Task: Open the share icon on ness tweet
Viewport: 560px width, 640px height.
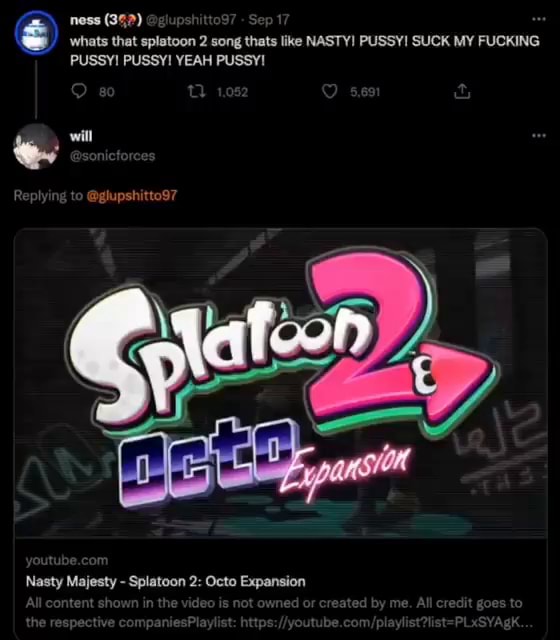Action: (462, 91)
